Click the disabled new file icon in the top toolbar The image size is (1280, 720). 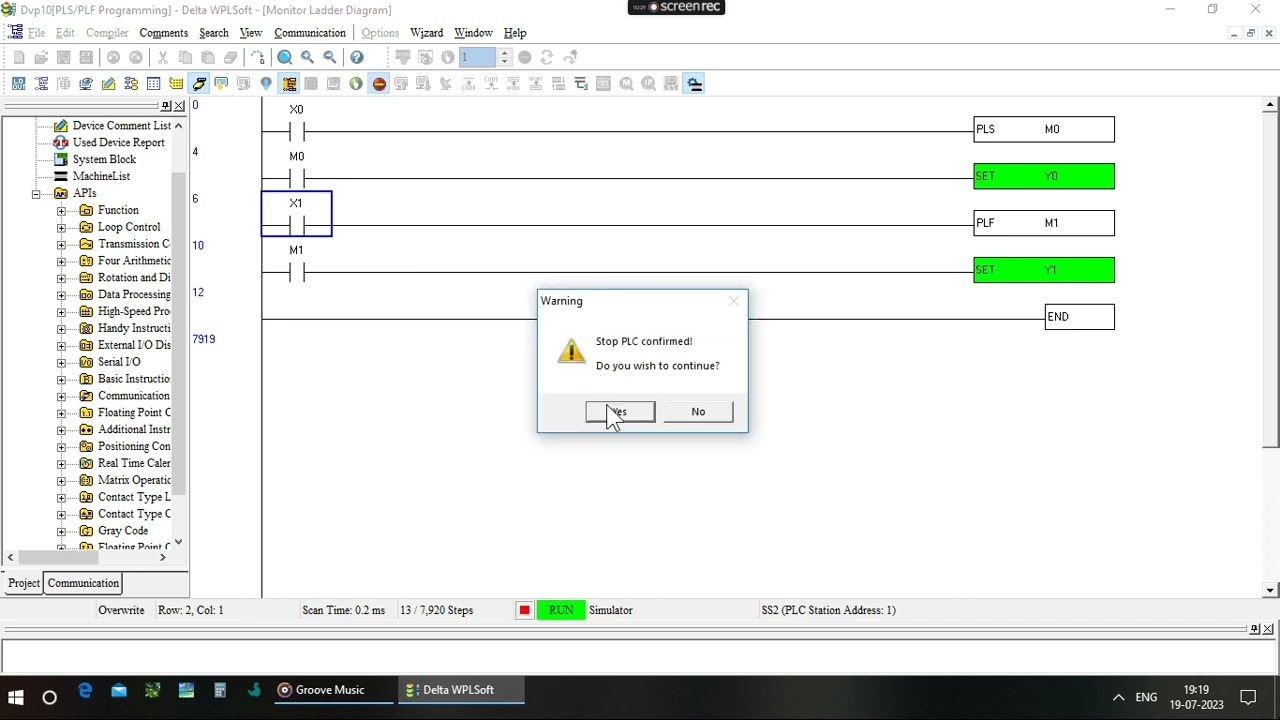(x=19, y=57)
